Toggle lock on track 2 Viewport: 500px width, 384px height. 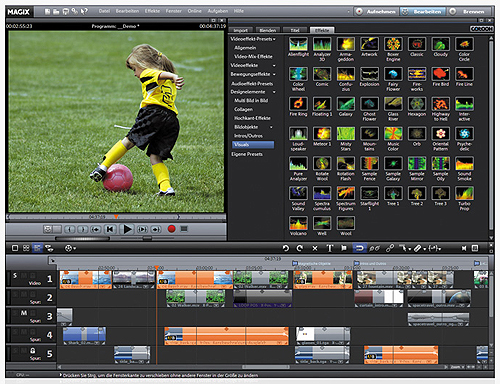[x=33, y=294]
